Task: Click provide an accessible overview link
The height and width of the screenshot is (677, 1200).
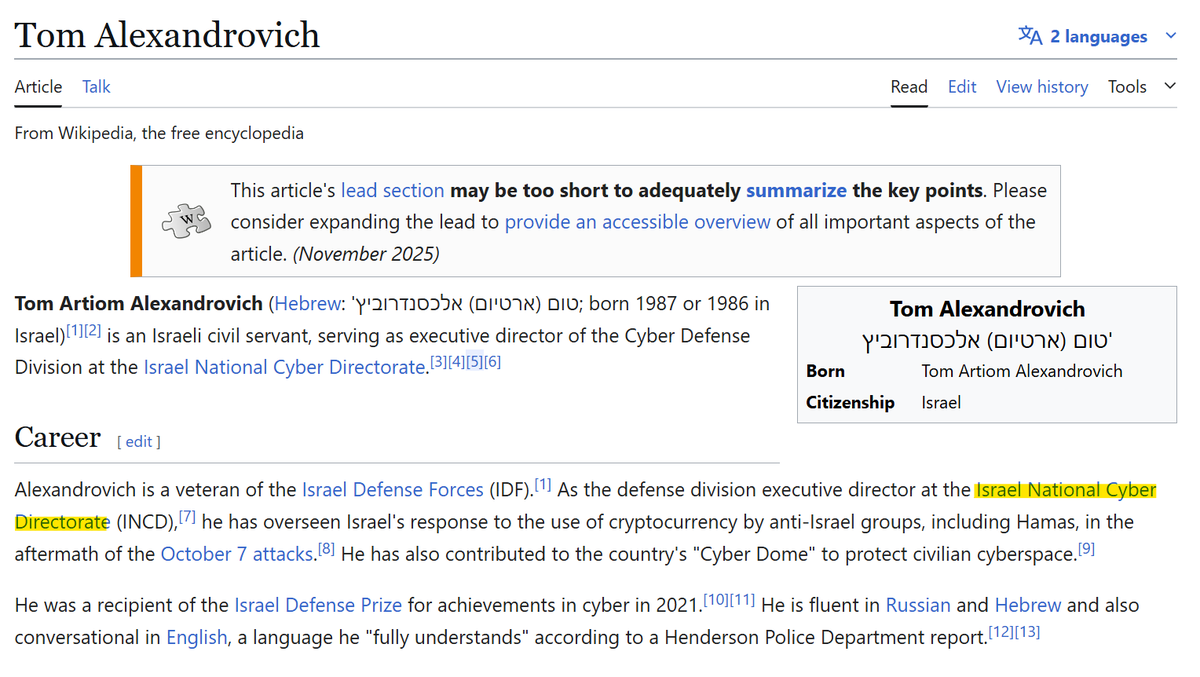Action: point(637,222)
